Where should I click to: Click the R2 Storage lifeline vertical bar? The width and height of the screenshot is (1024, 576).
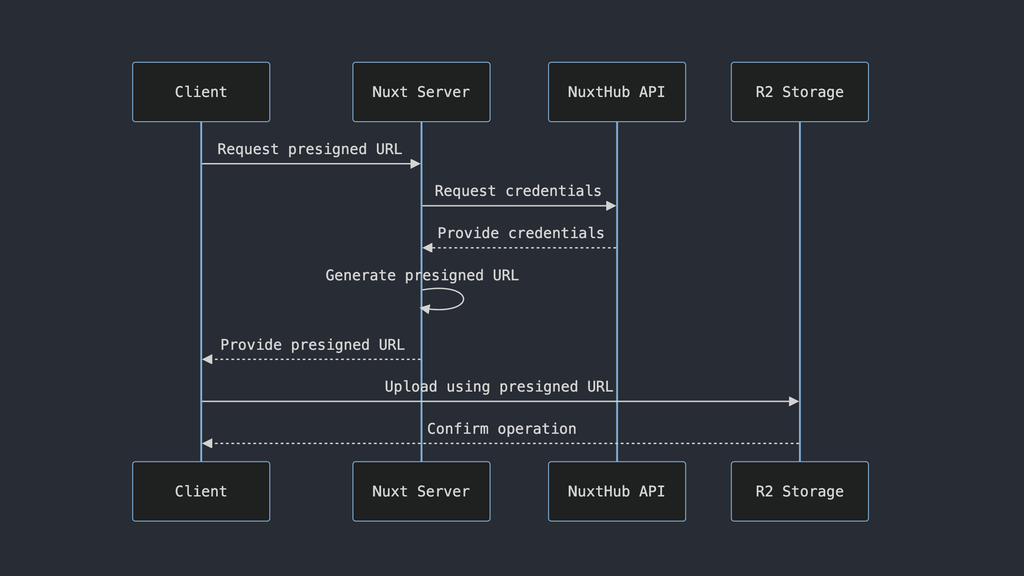click(x=799, y=300)
